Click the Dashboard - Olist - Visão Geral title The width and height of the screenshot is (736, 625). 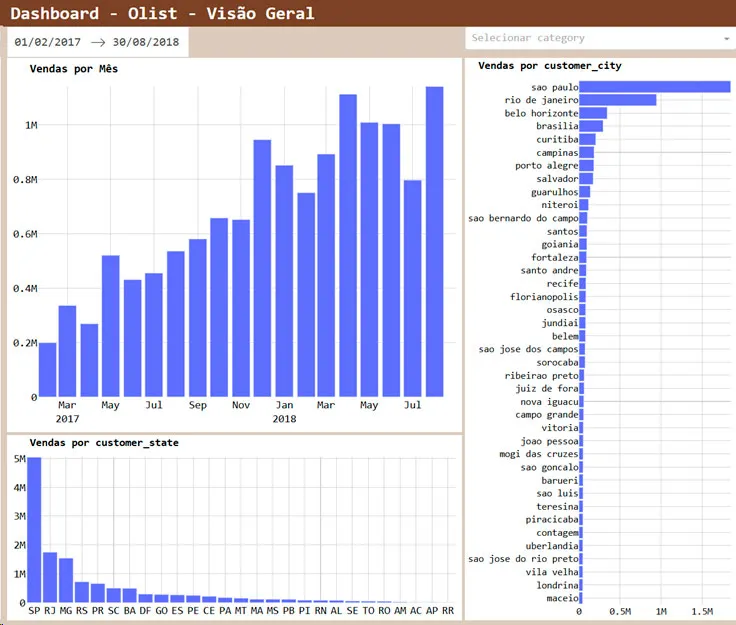162,13
